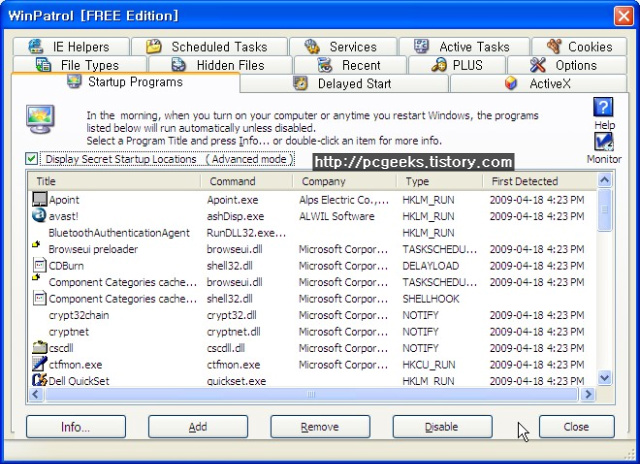Click the ashDisp.exe command cell

pyautogui.click(x=236, y=216)
